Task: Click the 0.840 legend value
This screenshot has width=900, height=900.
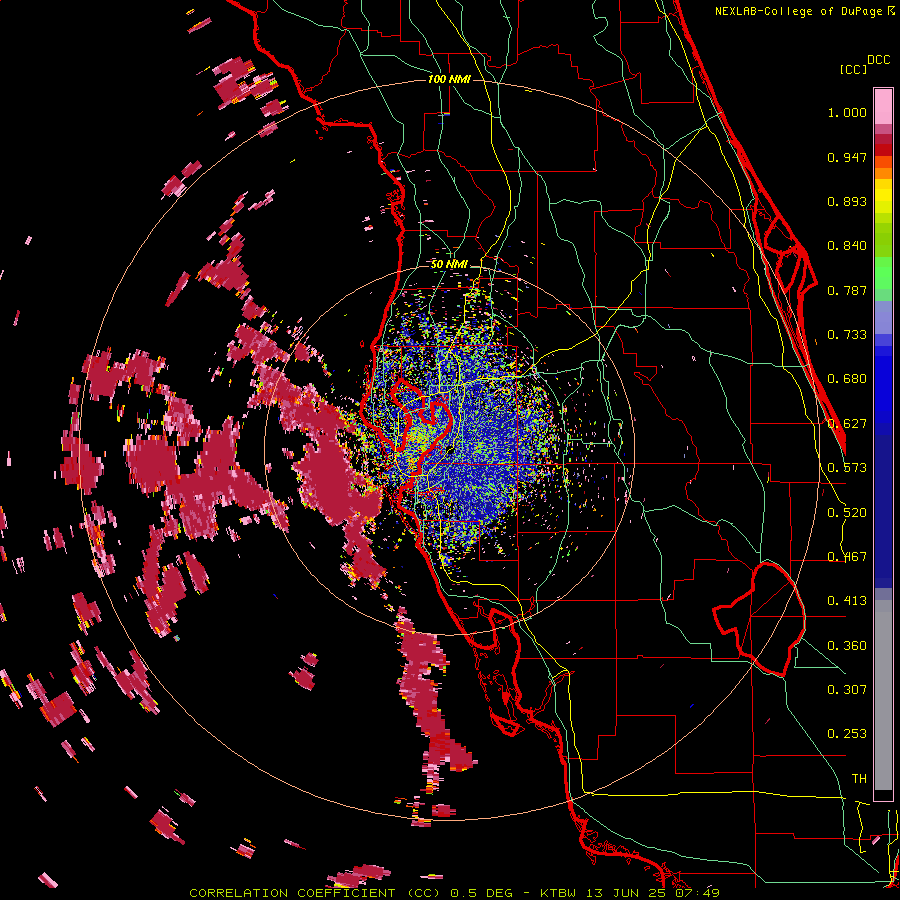Action: click(x=847, y=246)
